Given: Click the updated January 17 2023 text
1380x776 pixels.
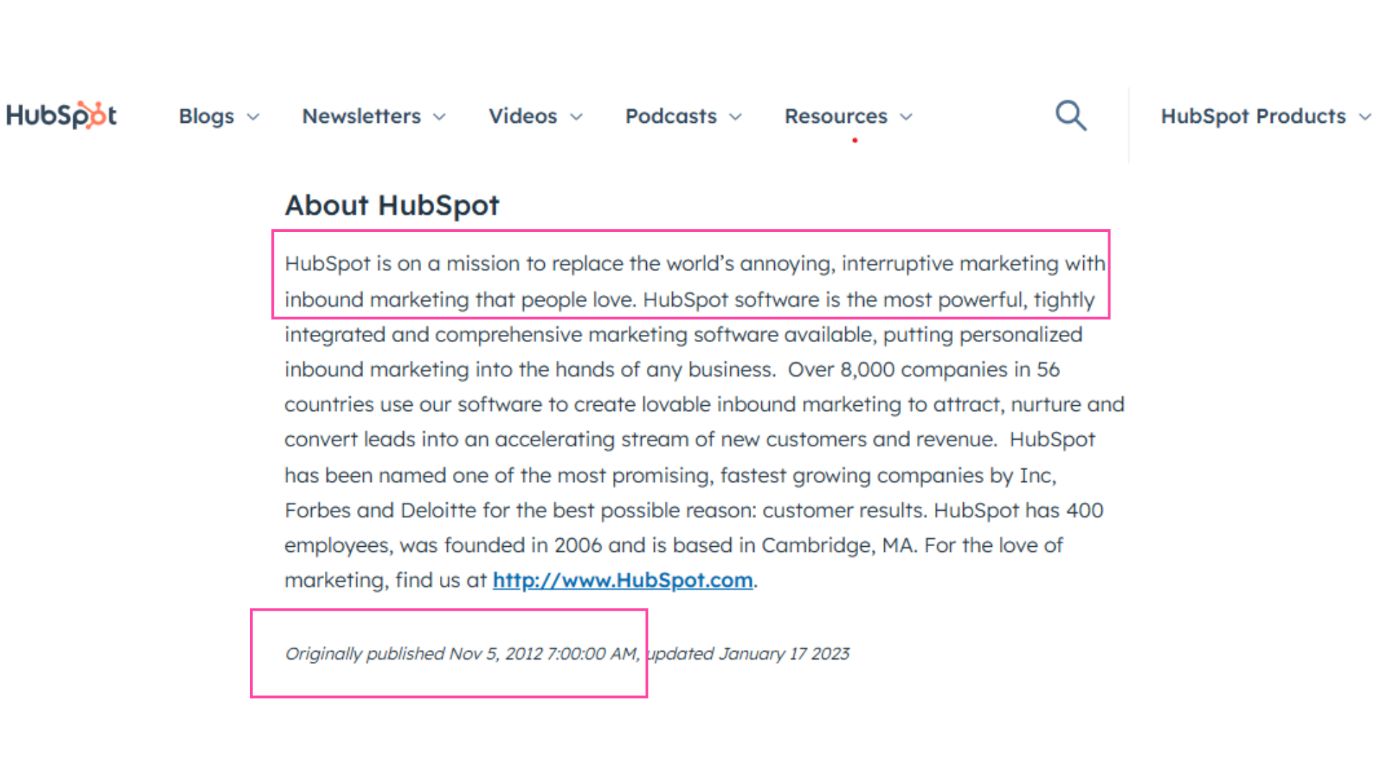Looking at the screenshot, I should pos(747,653).
